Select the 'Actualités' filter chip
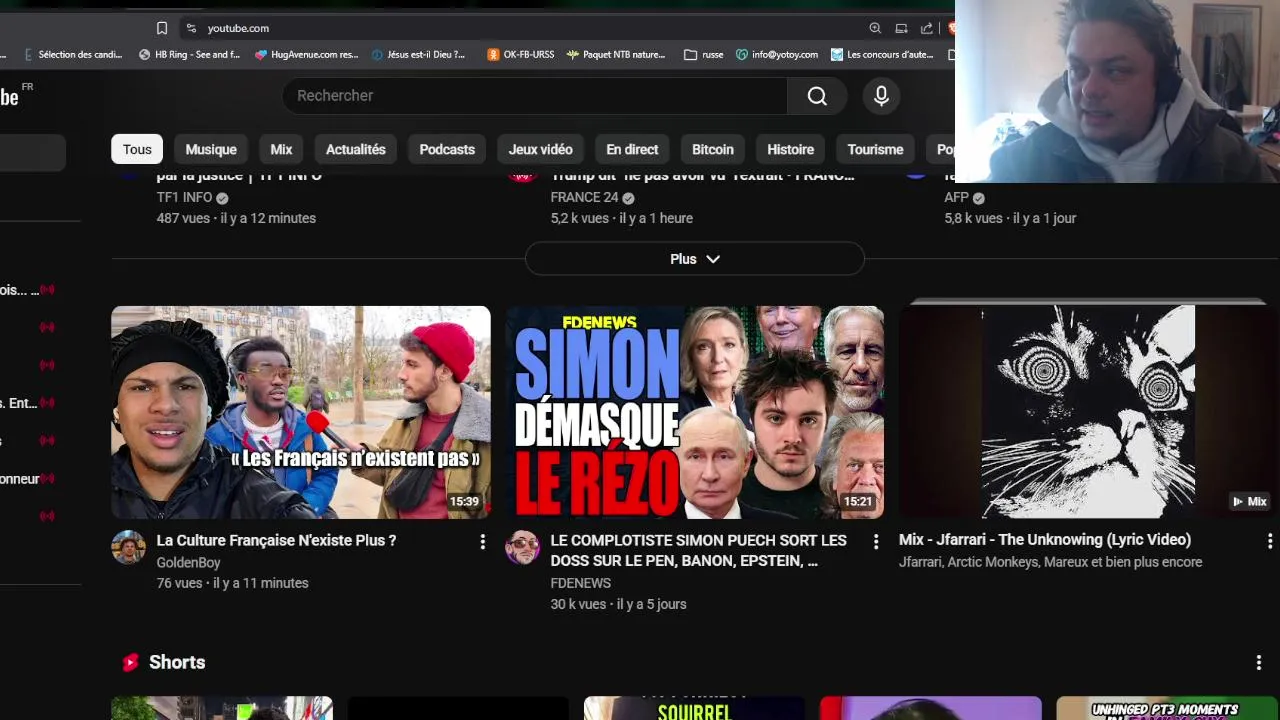Viewport: 1280px width, 720px height. [x=356, y=149]
